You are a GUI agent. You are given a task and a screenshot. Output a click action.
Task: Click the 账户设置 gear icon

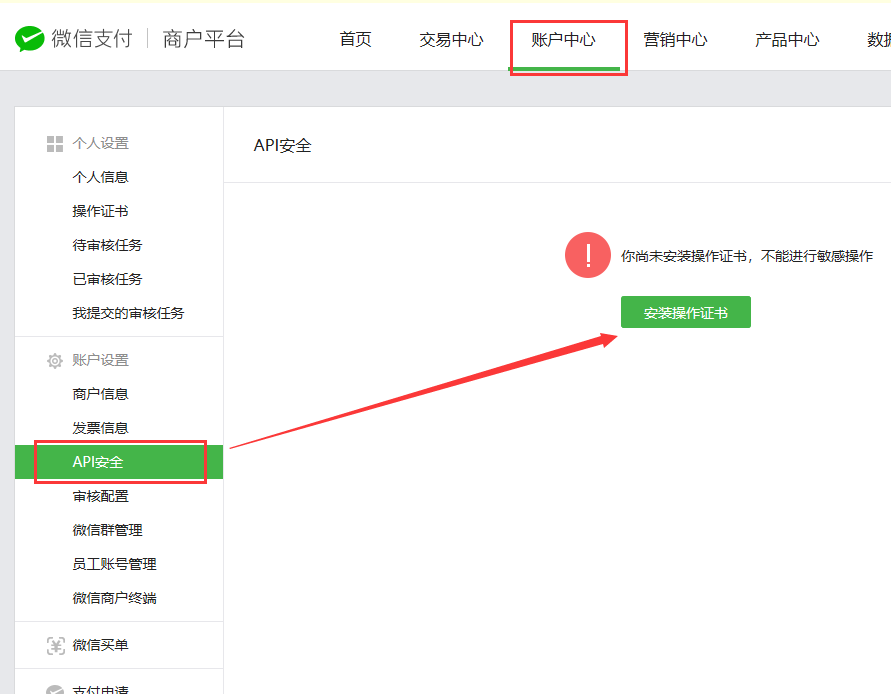coord(55,361)
